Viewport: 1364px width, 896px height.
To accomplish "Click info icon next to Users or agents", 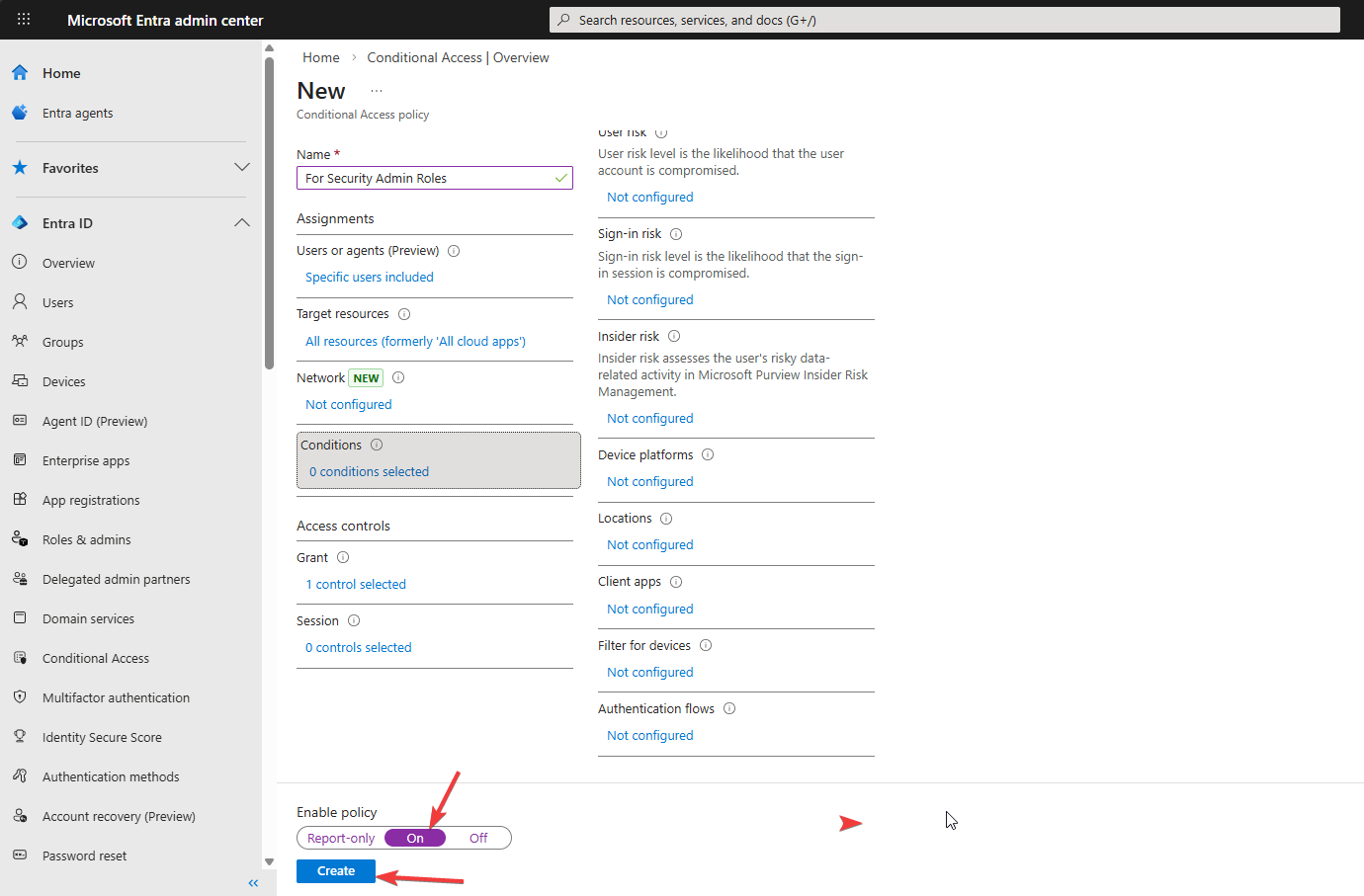I will (454, 251).
